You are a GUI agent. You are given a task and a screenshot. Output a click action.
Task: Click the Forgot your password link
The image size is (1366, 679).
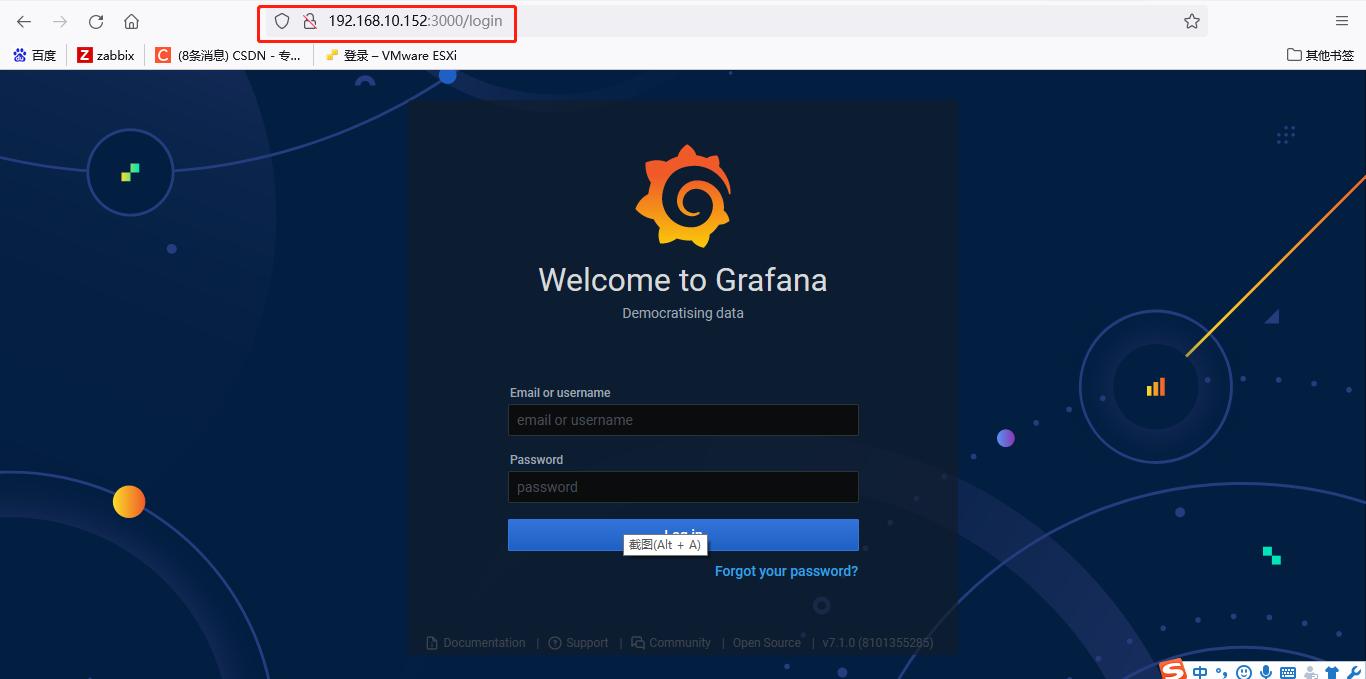[786, 571]
